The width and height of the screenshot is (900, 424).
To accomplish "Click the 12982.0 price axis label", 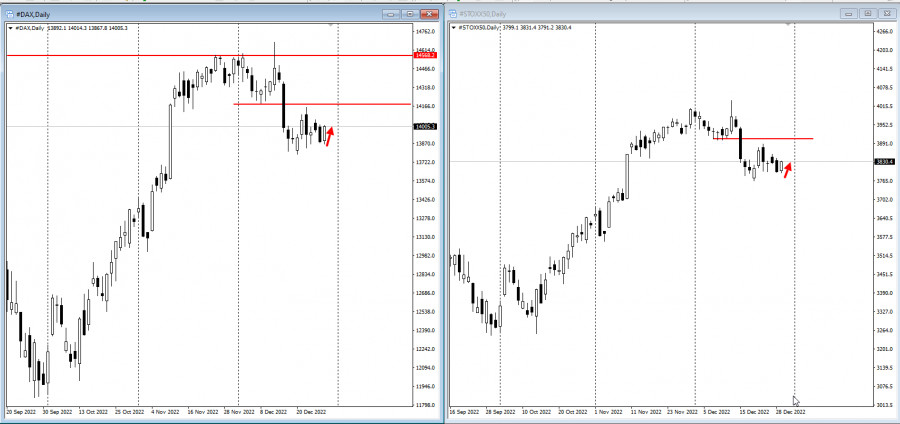I will point(426,256).
